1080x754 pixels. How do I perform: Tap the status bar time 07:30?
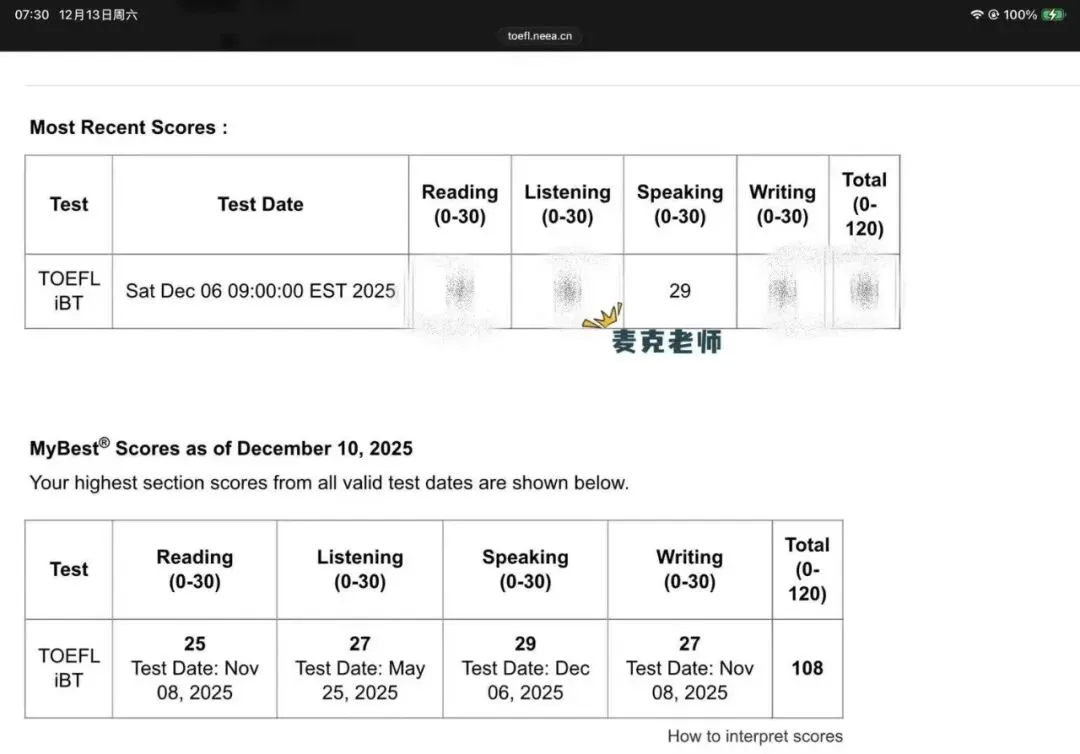pos(32,14)
